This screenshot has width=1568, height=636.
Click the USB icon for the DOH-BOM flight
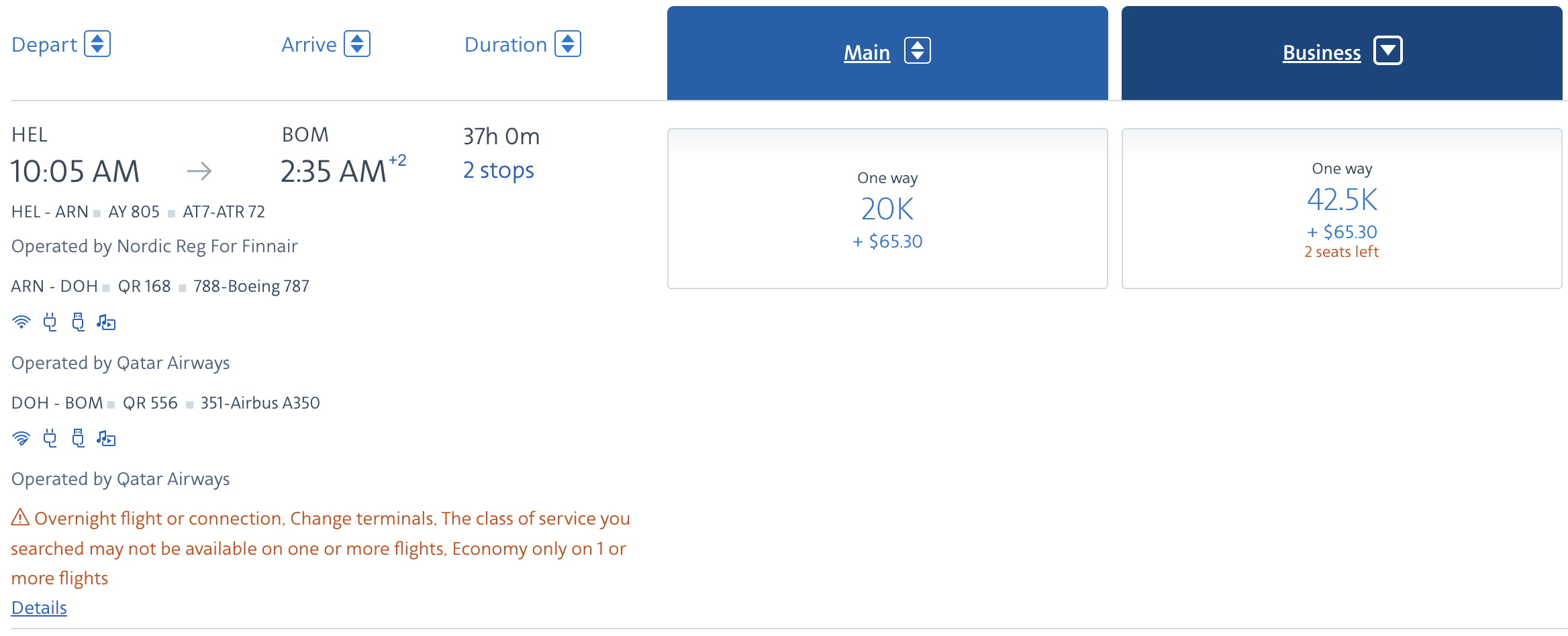[x=79, y=438]
